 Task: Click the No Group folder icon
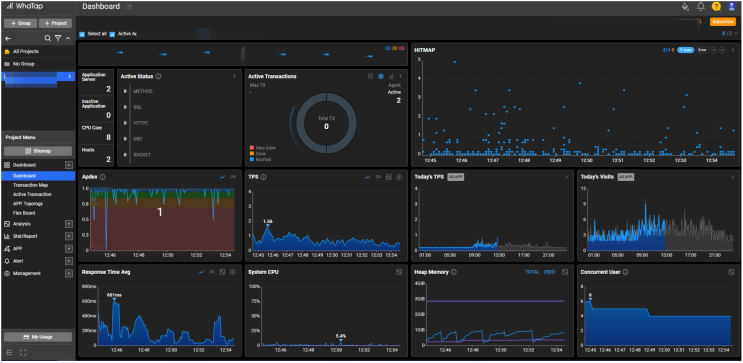[x=7, y=64]
